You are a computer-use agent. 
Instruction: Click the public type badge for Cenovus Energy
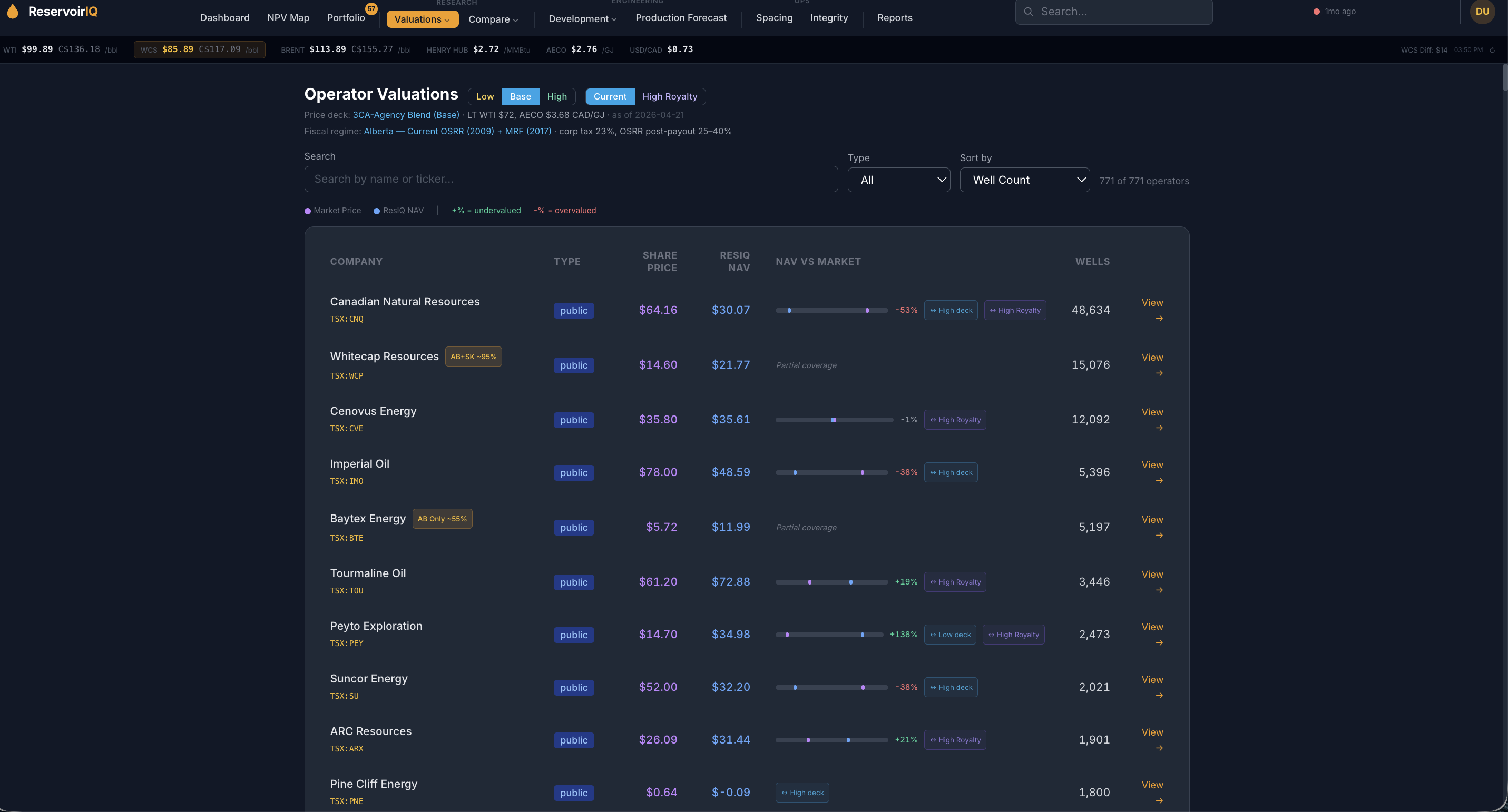(x=574, y=420)
